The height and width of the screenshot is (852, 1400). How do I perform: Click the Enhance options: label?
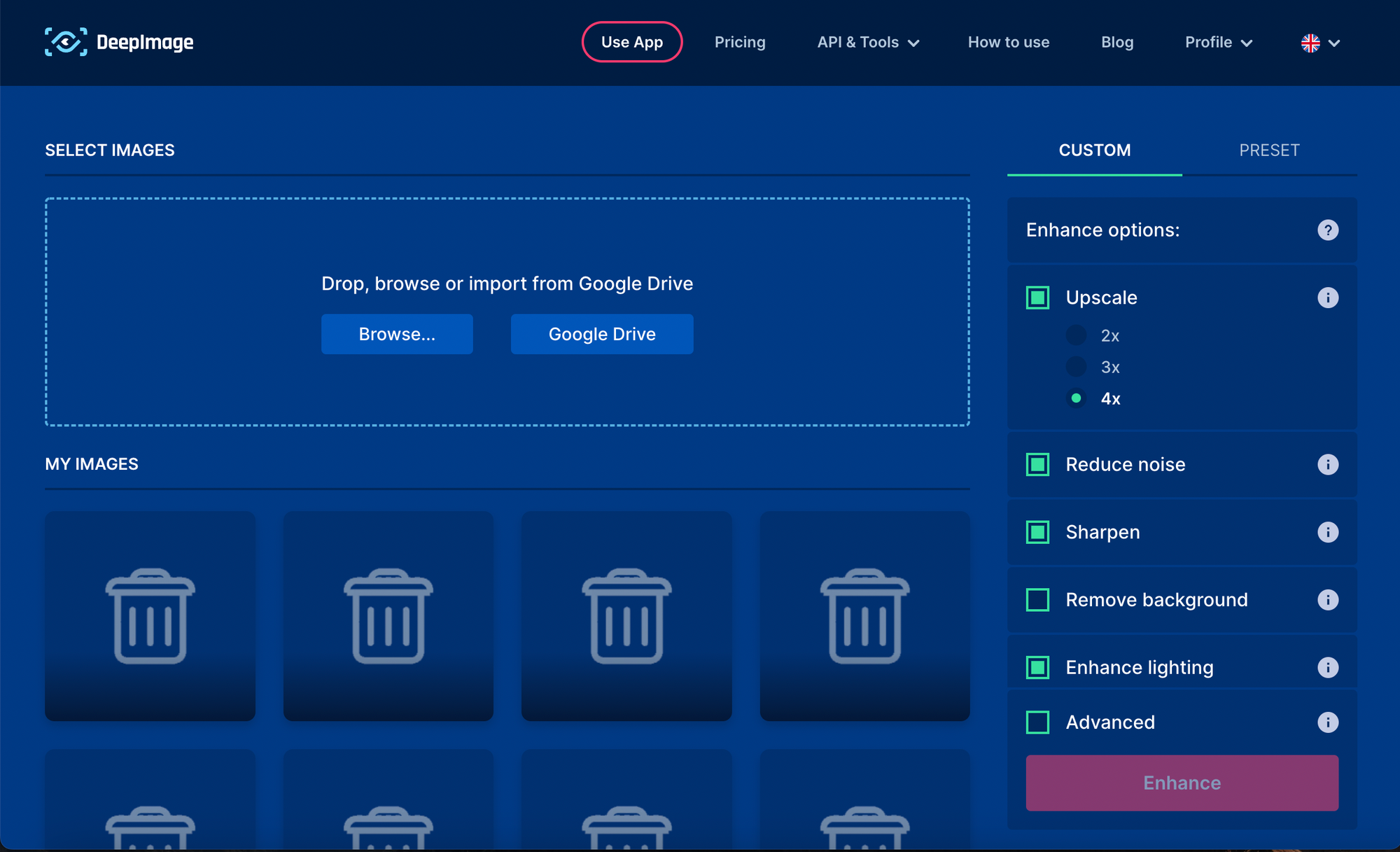coord(1102,230)
